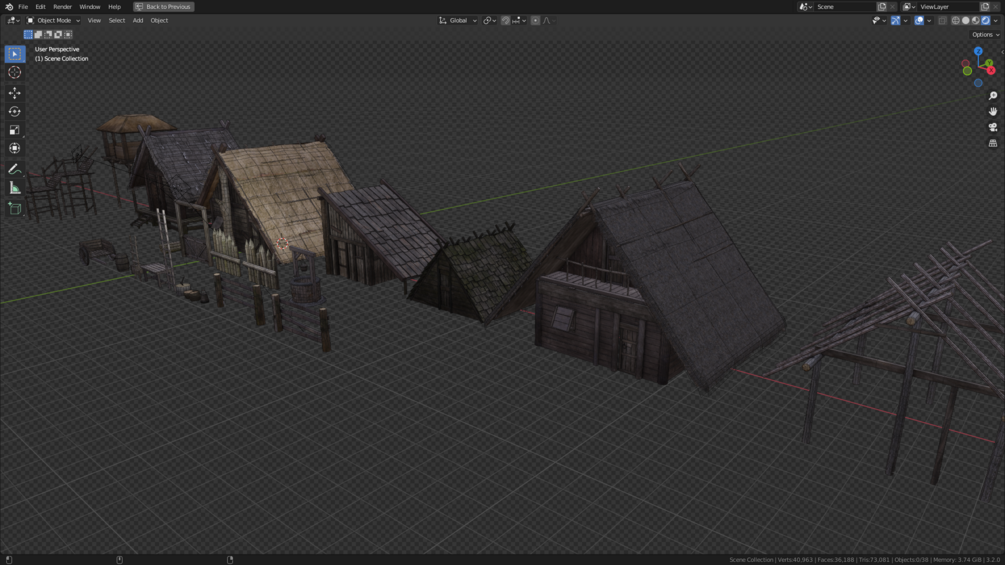Toggle snapping magnet button

[x=506, y=20]
